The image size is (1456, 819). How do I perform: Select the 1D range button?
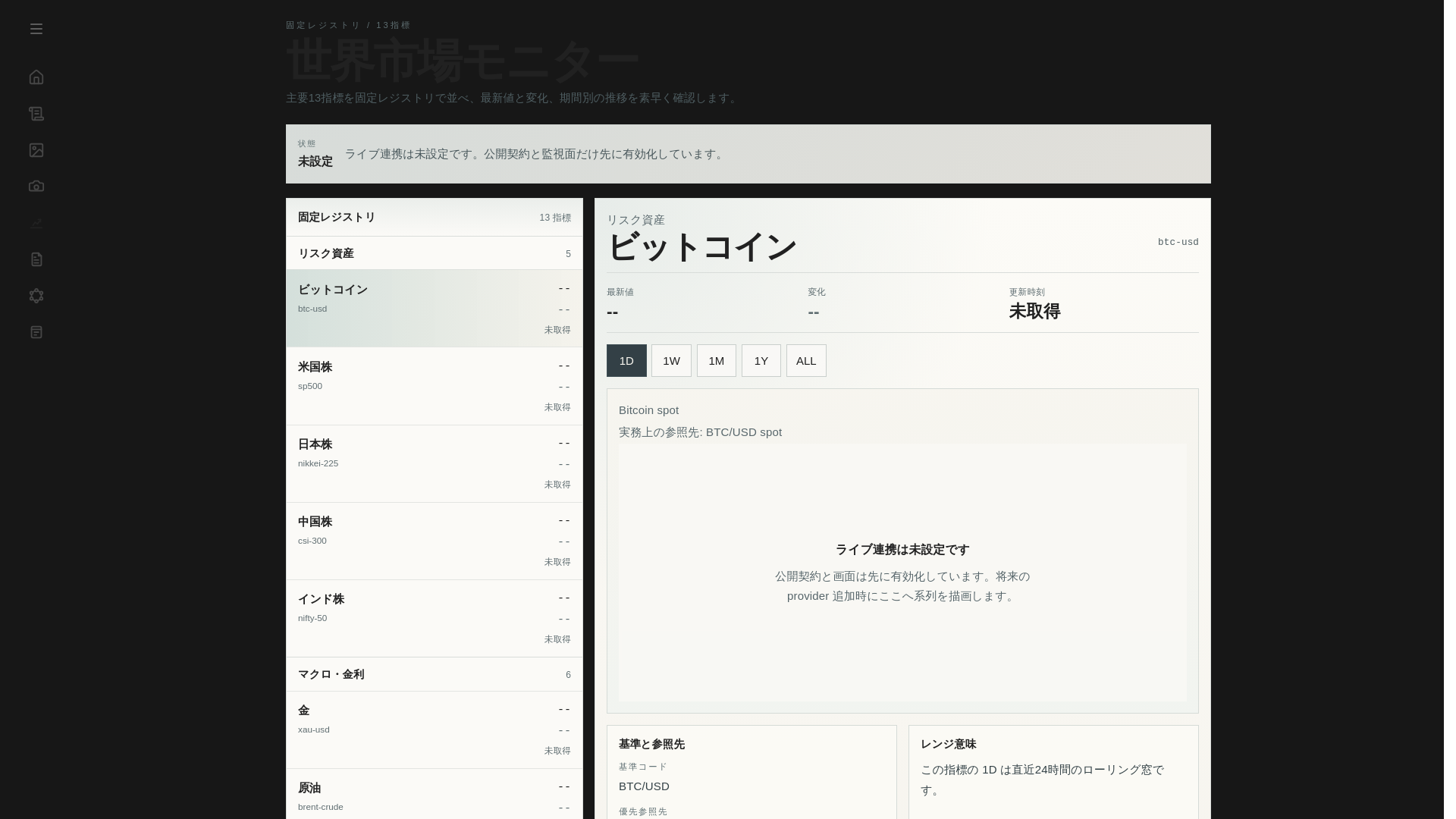pyautogui.click(x=626, y=361)
